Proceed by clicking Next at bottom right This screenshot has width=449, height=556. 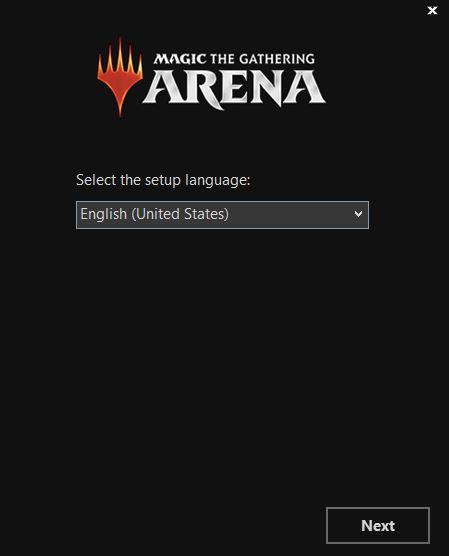[378, 526]
